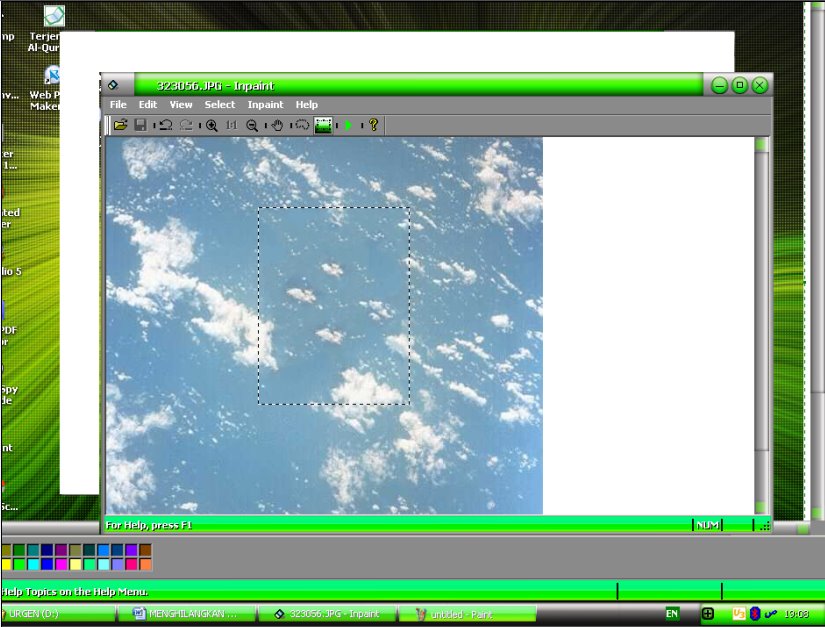Toggle the rectangular selection tool
The width and height of the screenshot is (825, 627).
[x=323, y=125]
